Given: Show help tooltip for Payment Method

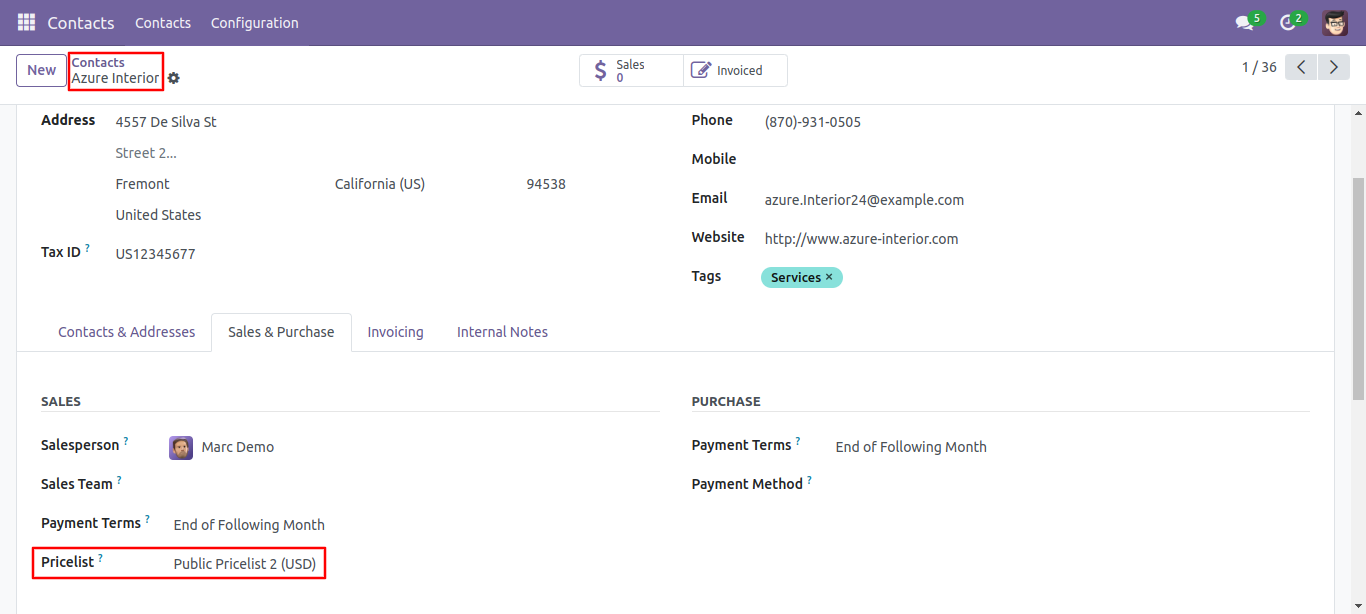Looking at the screenshot, I should 809,480.
